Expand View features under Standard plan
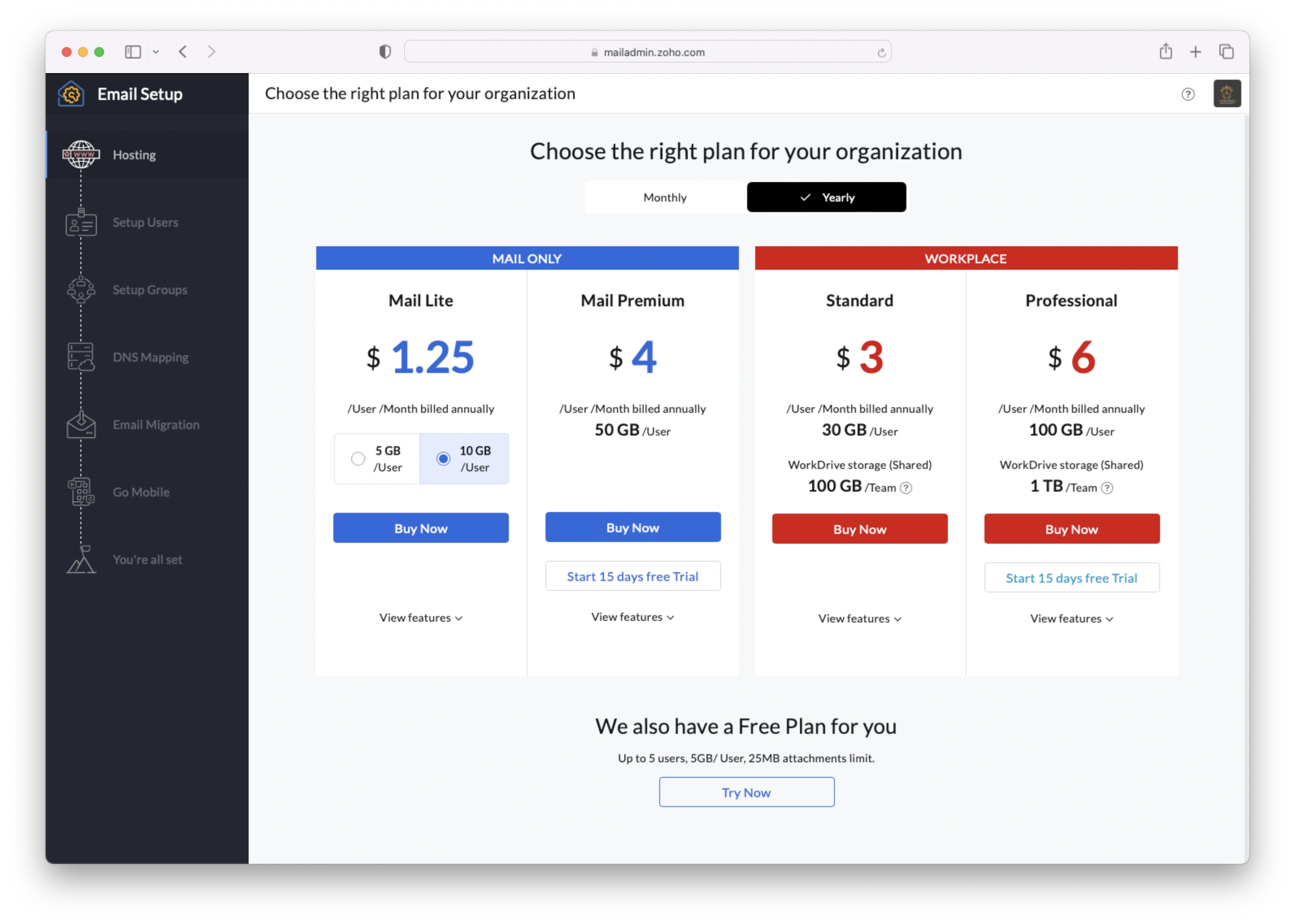Image resolution: width=1295 pixels, height=924 pixels. point(859,618)
